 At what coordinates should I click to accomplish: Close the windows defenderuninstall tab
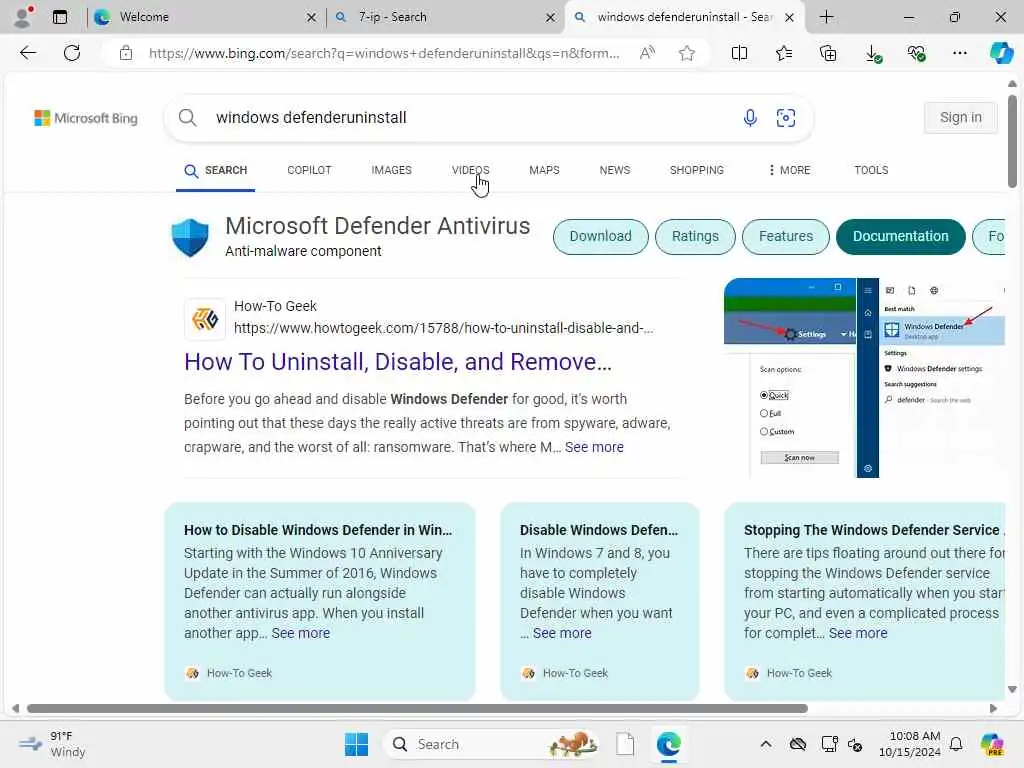pos(789,18)
